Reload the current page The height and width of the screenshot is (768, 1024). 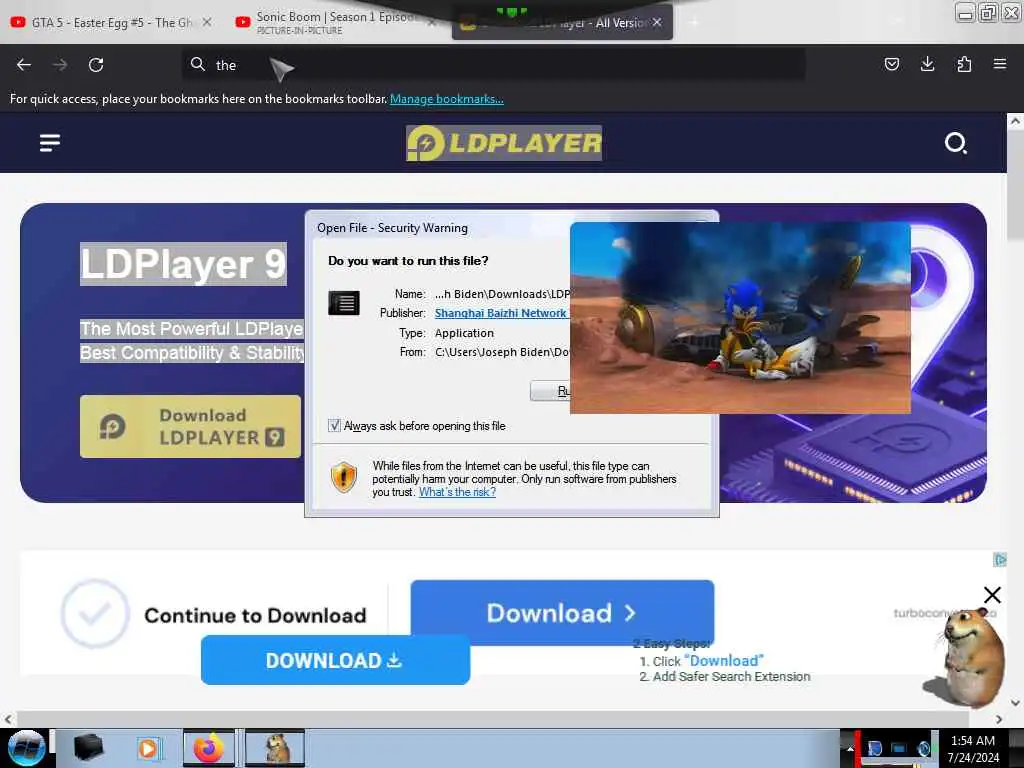[x=96, y=65]
